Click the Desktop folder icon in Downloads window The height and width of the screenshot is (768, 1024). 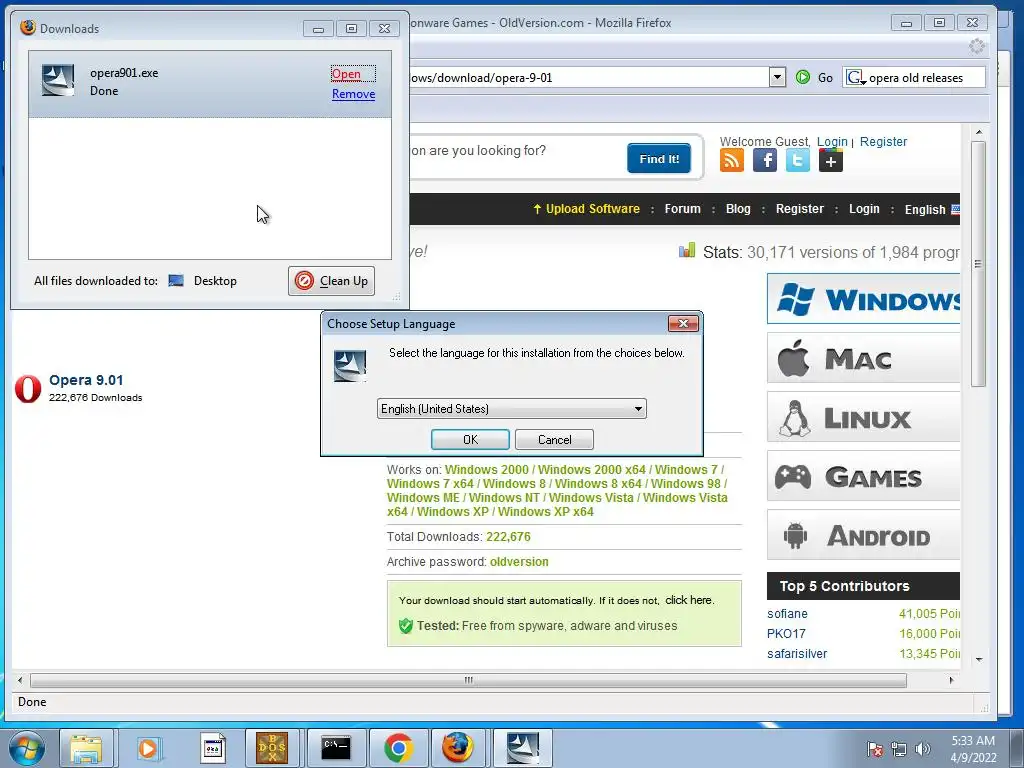point(176,281)
